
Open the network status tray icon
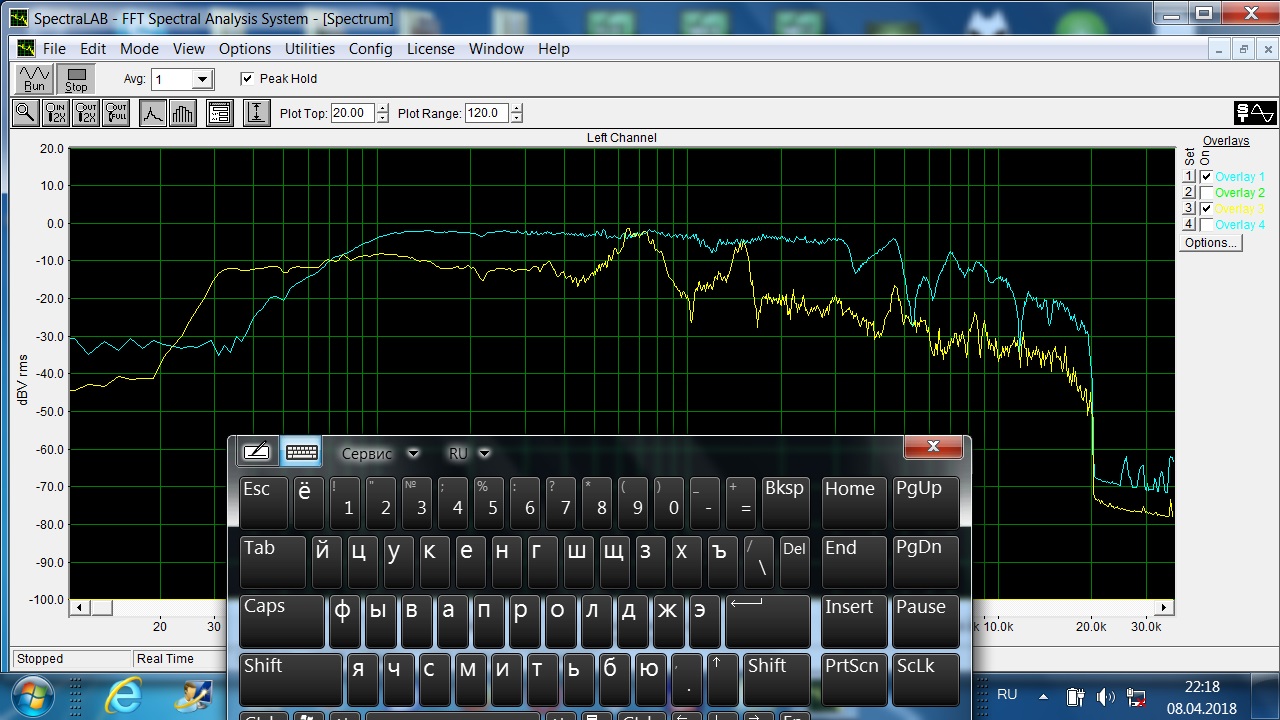pyautogui.click(x=1136, y=697)
